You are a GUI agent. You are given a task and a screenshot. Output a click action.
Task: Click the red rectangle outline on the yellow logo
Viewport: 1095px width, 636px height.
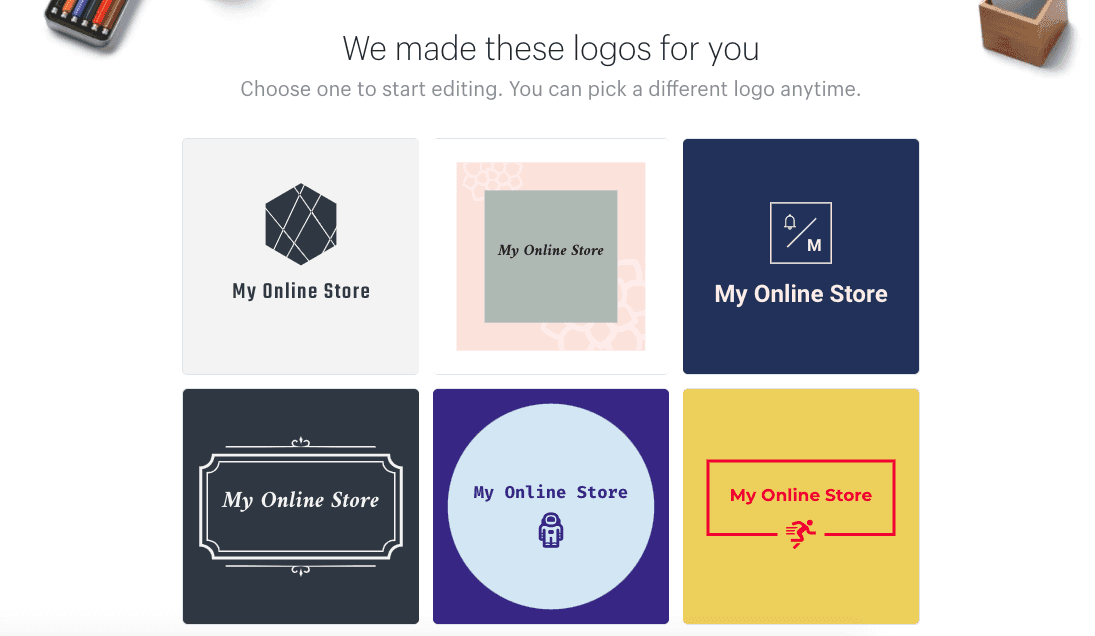[708, 497]
